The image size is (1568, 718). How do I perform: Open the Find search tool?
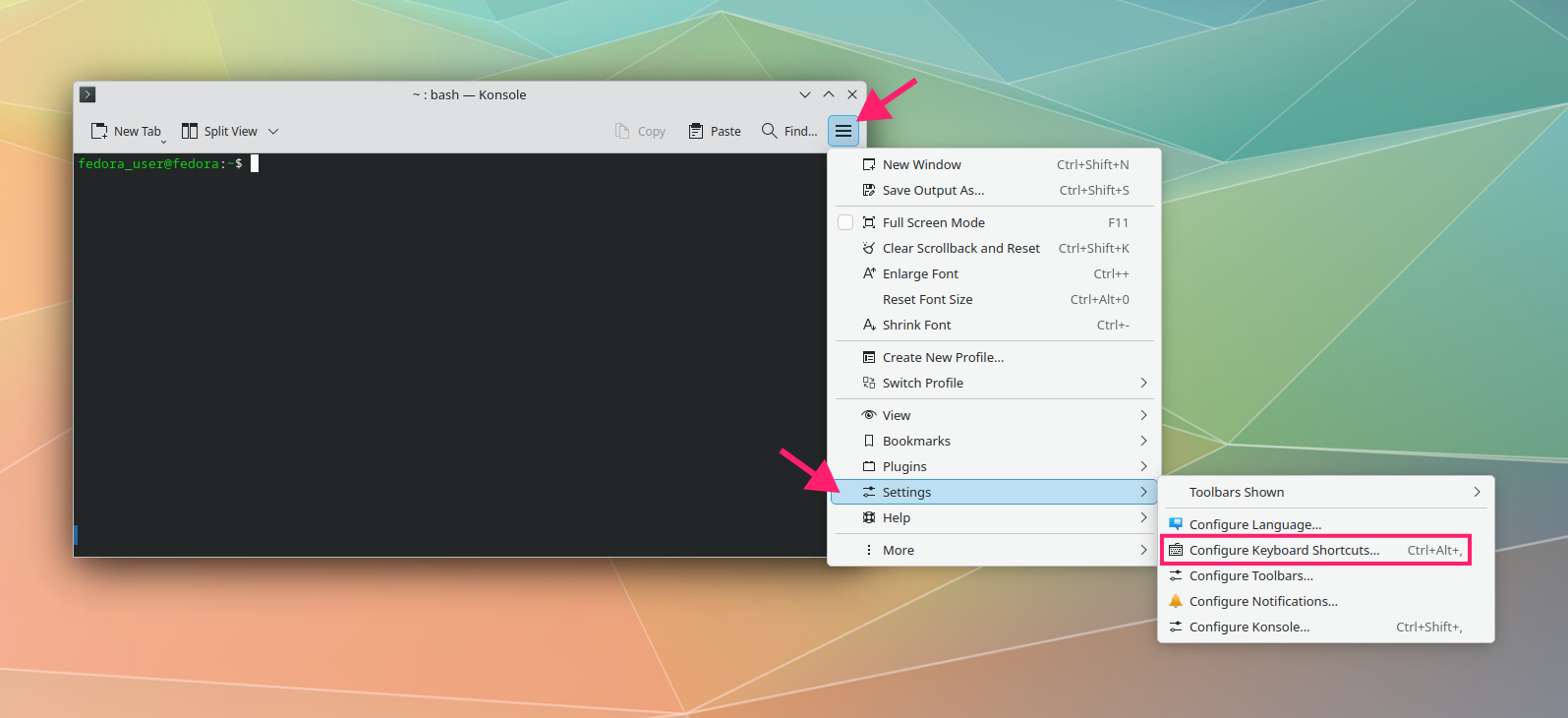789,131
